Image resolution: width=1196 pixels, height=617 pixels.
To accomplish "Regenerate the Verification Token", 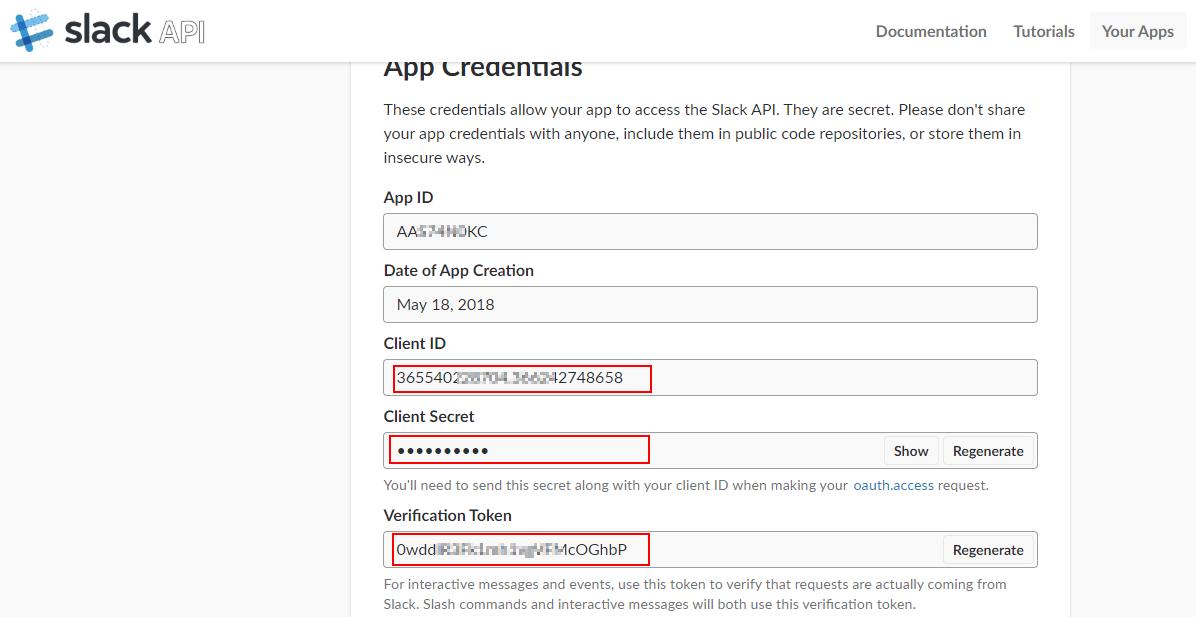I will coord(988,550).
